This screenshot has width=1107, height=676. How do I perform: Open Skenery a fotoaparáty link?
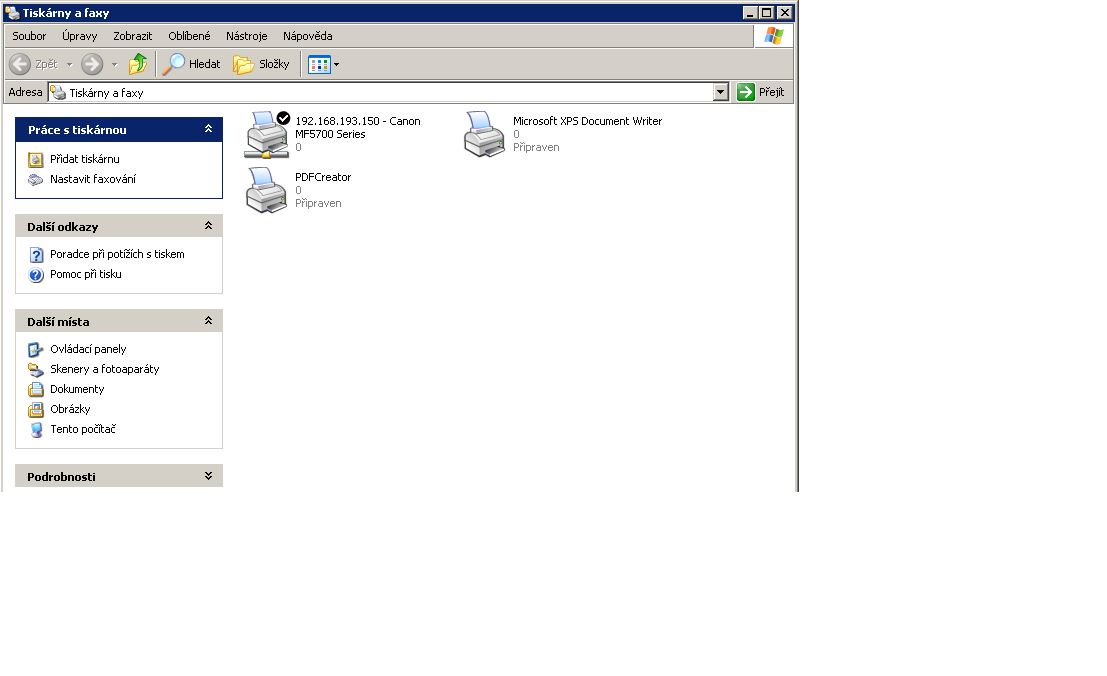pos(104,369)
